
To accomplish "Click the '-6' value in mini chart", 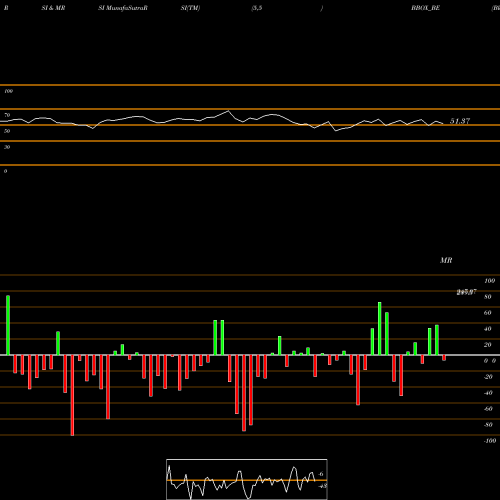I will coord(321,474).
